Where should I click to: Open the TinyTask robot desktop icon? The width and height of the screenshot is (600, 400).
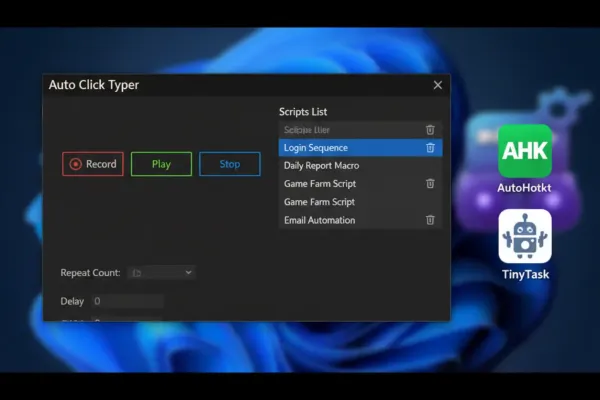click(x=525, y=236)
